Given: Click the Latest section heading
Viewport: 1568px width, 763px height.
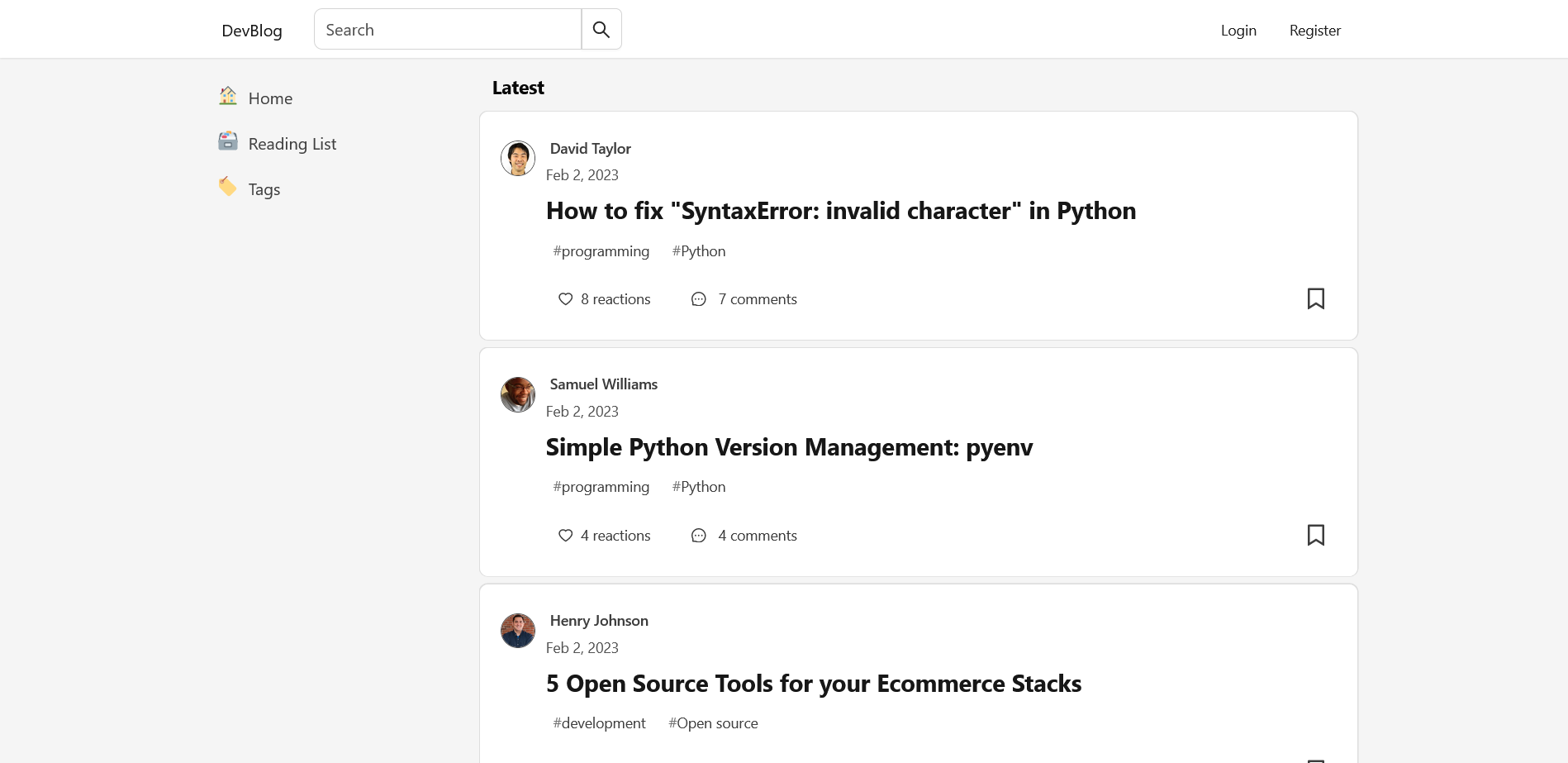Looking at the screenshot, I should tap(518, 88).
